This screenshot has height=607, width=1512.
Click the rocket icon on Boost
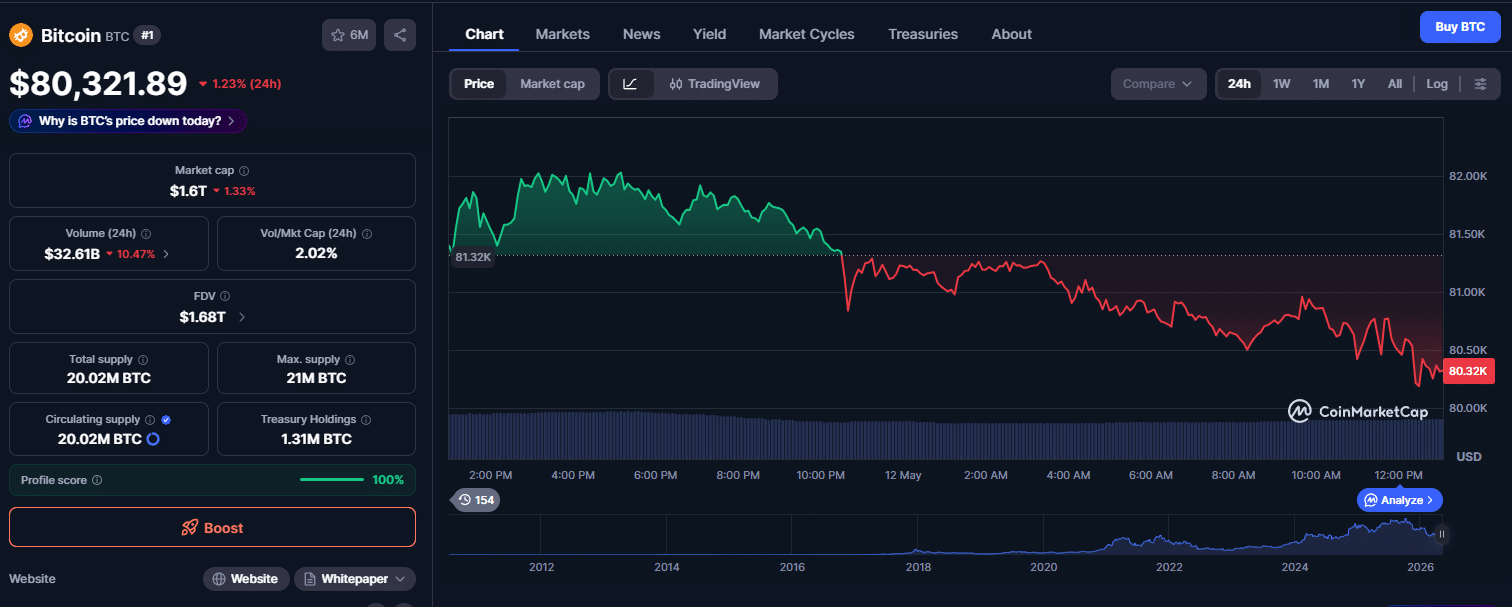coord(189,528)
